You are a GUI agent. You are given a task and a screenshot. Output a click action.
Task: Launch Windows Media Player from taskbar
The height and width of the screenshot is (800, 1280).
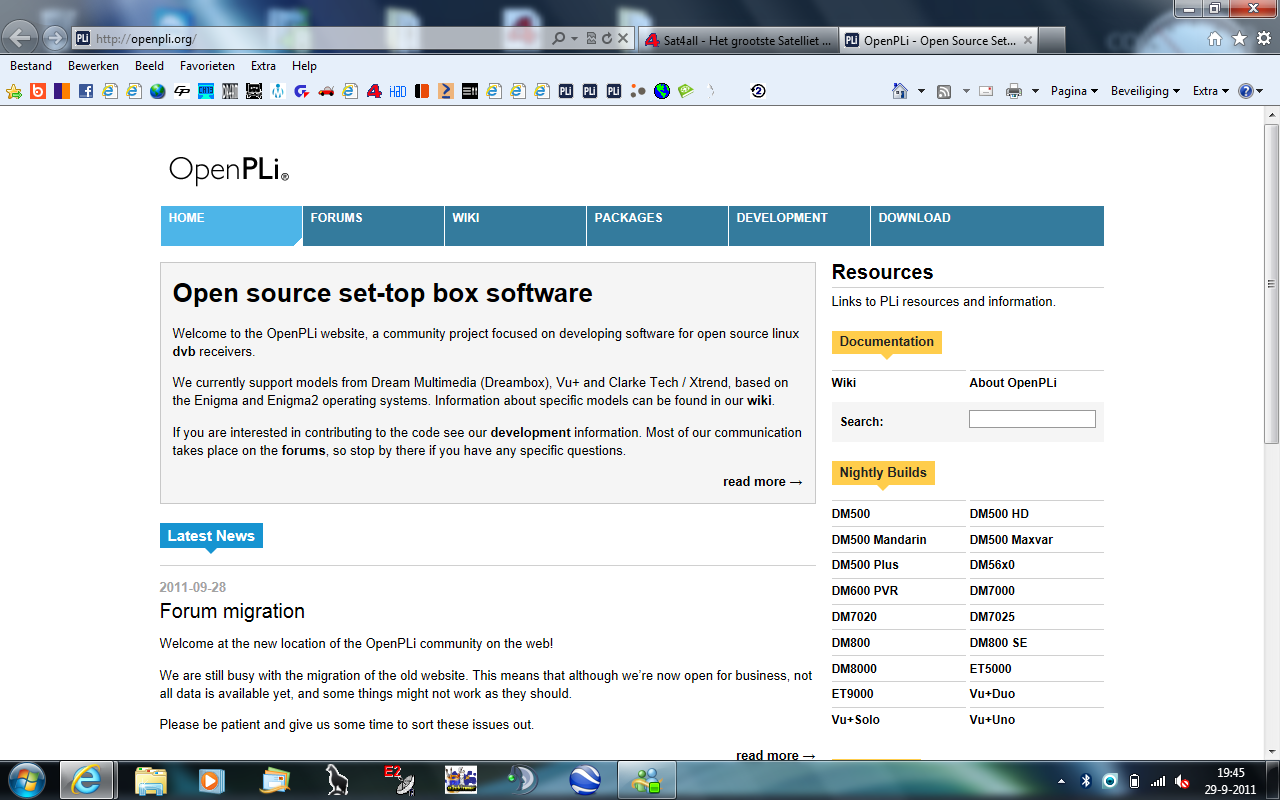(211, 780)
